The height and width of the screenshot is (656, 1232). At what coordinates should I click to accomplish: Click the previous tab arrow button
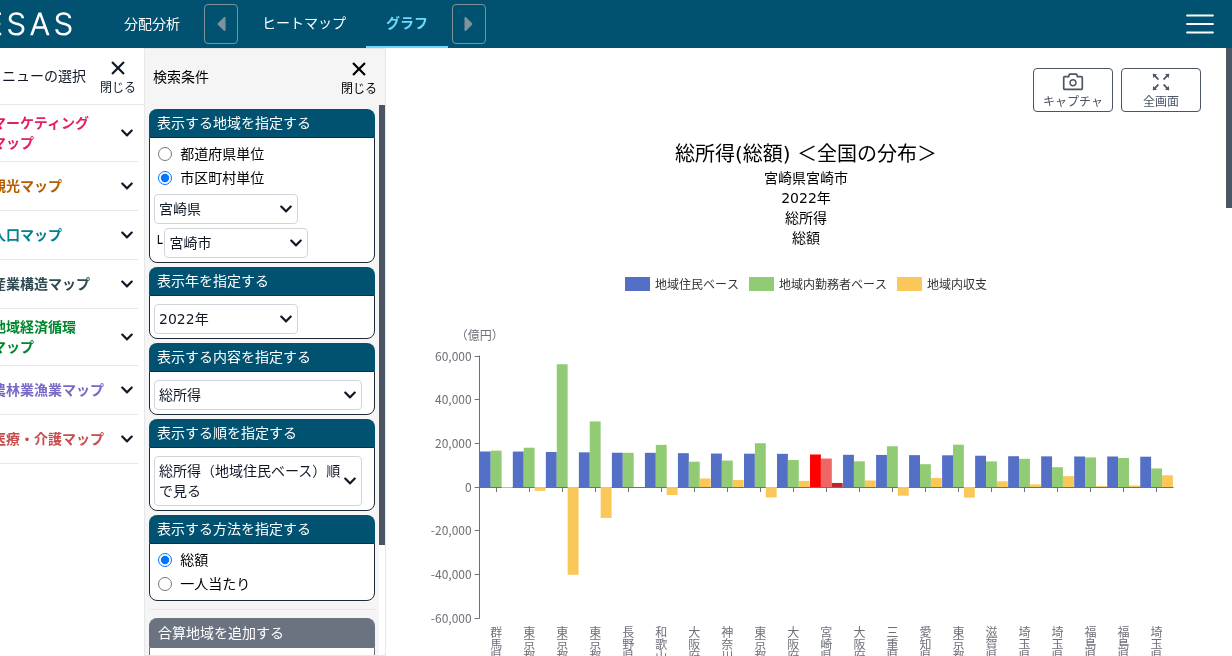pos(221,24)
